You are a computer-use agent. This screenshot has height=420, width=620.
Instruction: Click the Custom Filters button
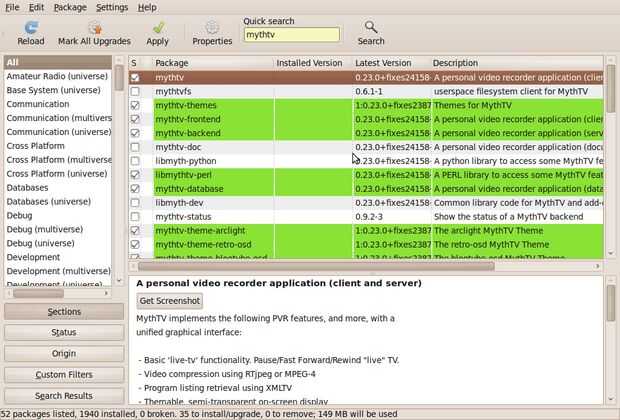pos(64,375)
